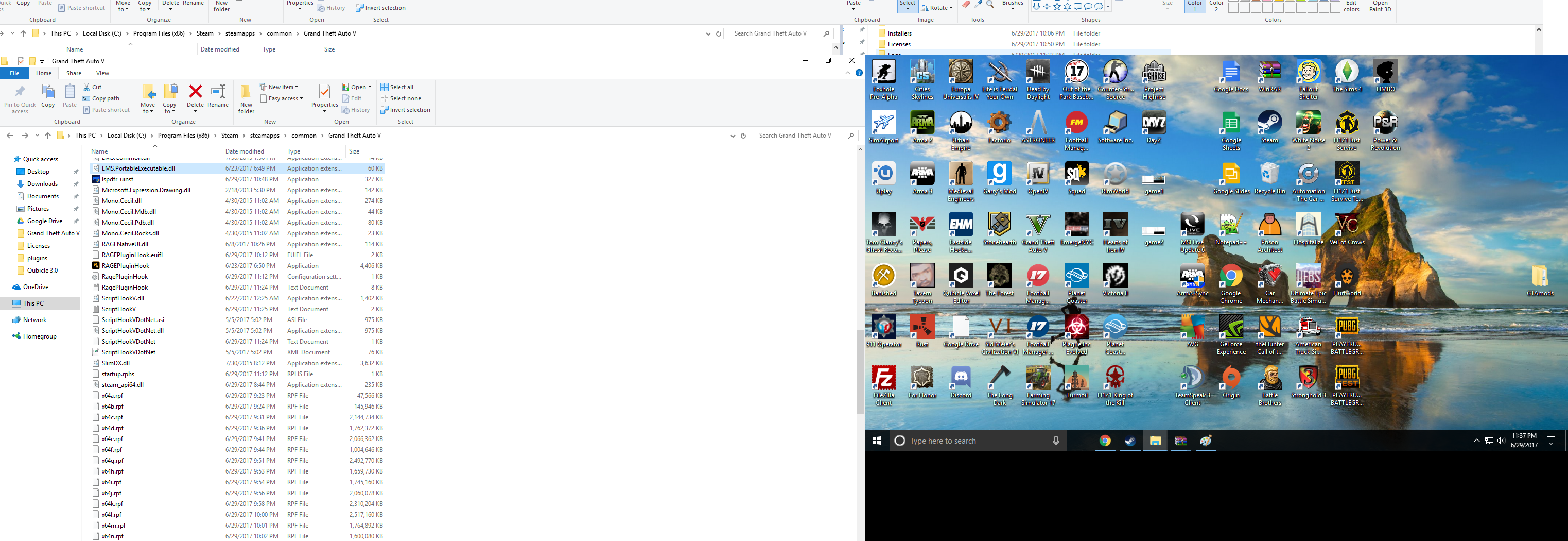Open the Steam desktop shortcut
The width and height of the screenshot is (1568, 541).
tap(1270, 127)
